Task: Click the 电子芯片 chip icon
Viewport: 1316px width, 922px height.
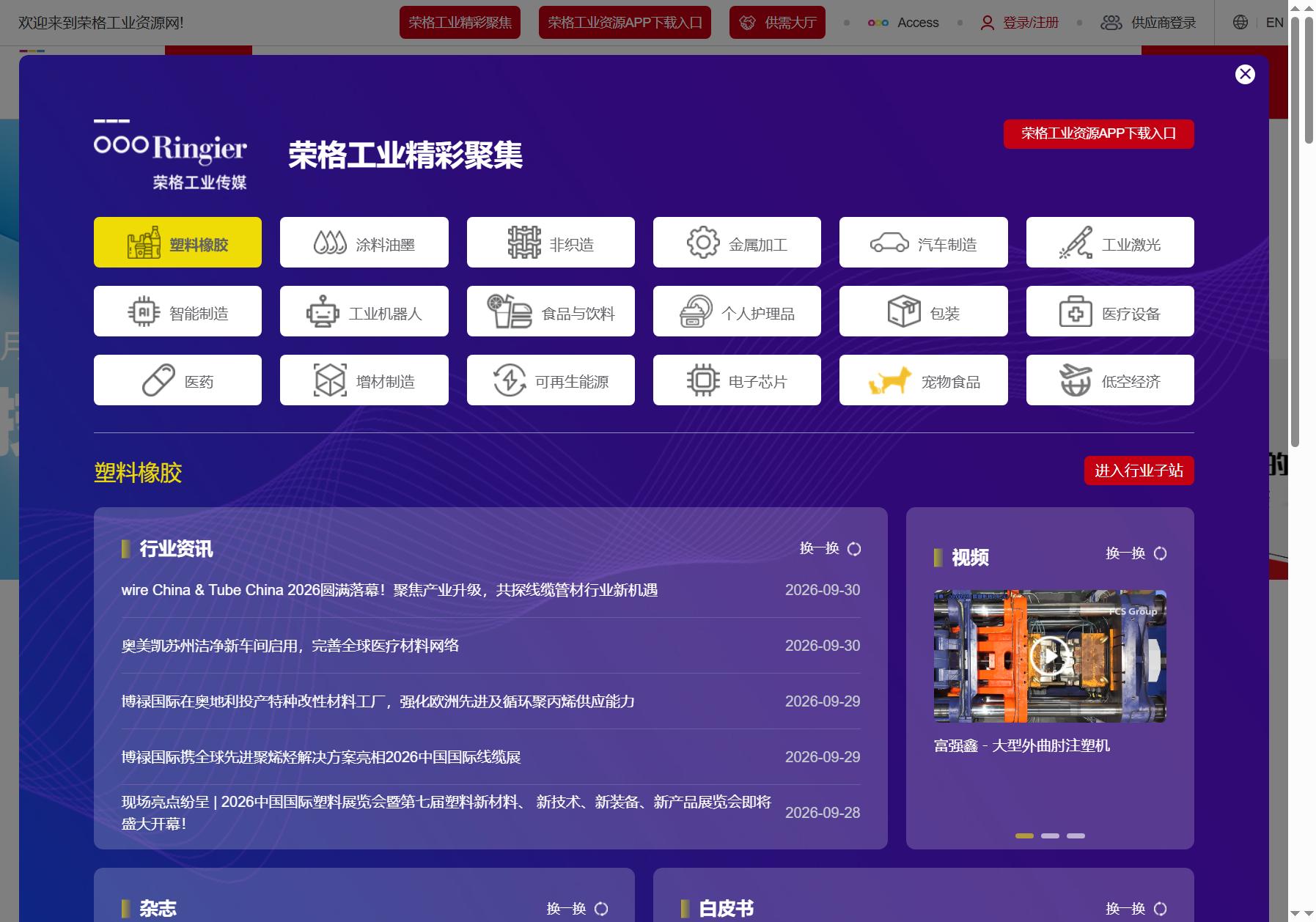Action: click(703, 380)
